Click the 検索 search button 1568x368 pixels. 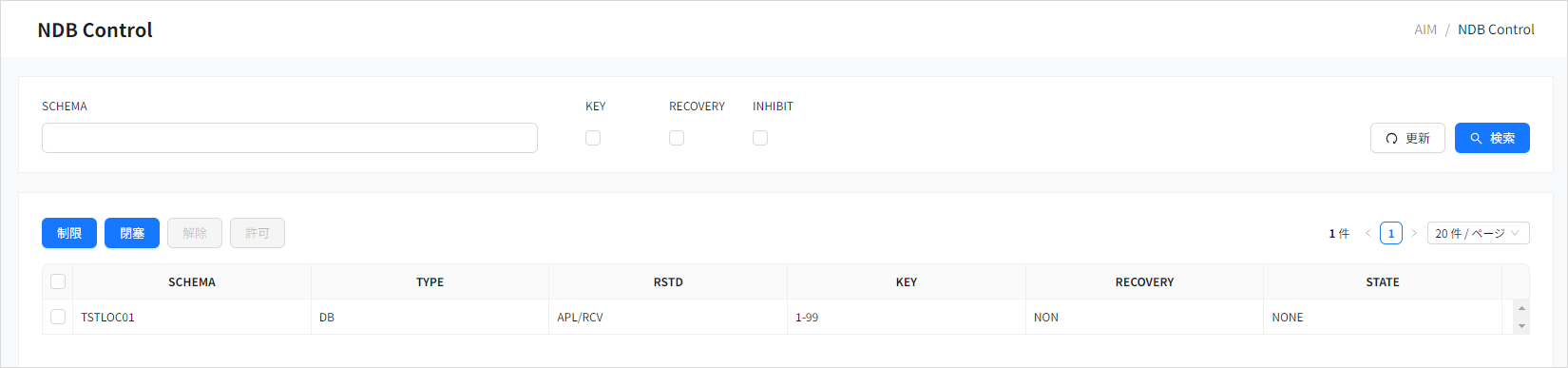pyautogui.click(x=1492, y=138)
